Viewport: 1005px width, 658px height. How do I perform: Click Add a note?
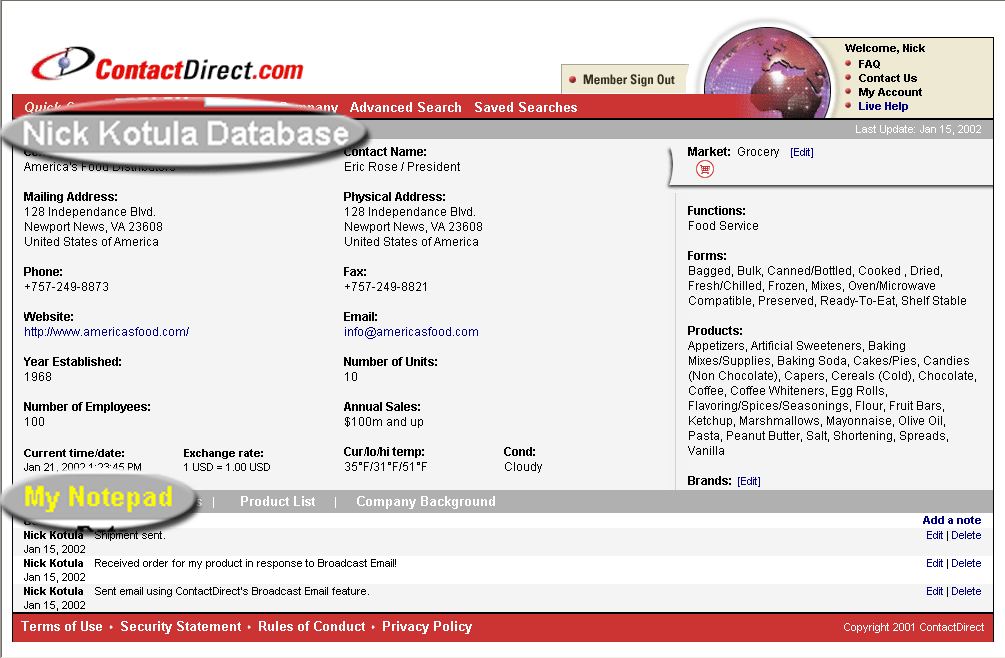coord(952,520)
